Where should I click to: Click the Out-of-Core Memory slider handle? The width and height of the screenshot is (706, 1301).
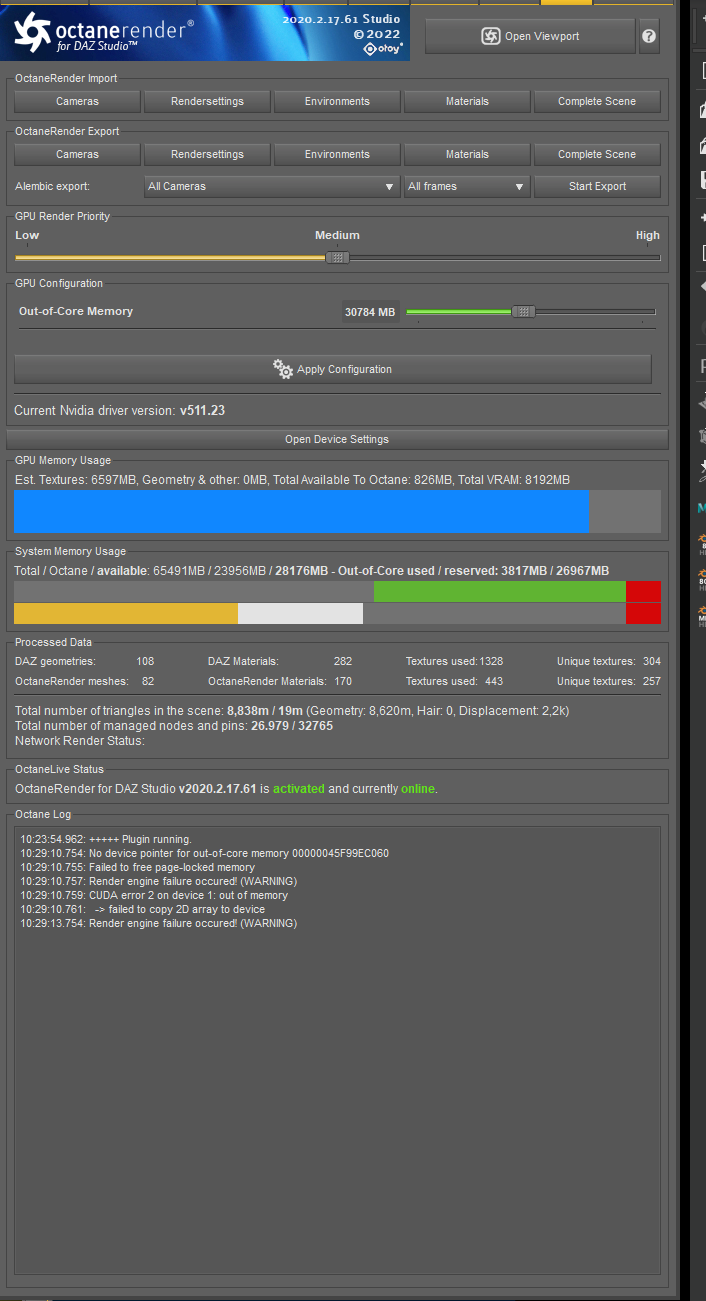coord(523,311)
